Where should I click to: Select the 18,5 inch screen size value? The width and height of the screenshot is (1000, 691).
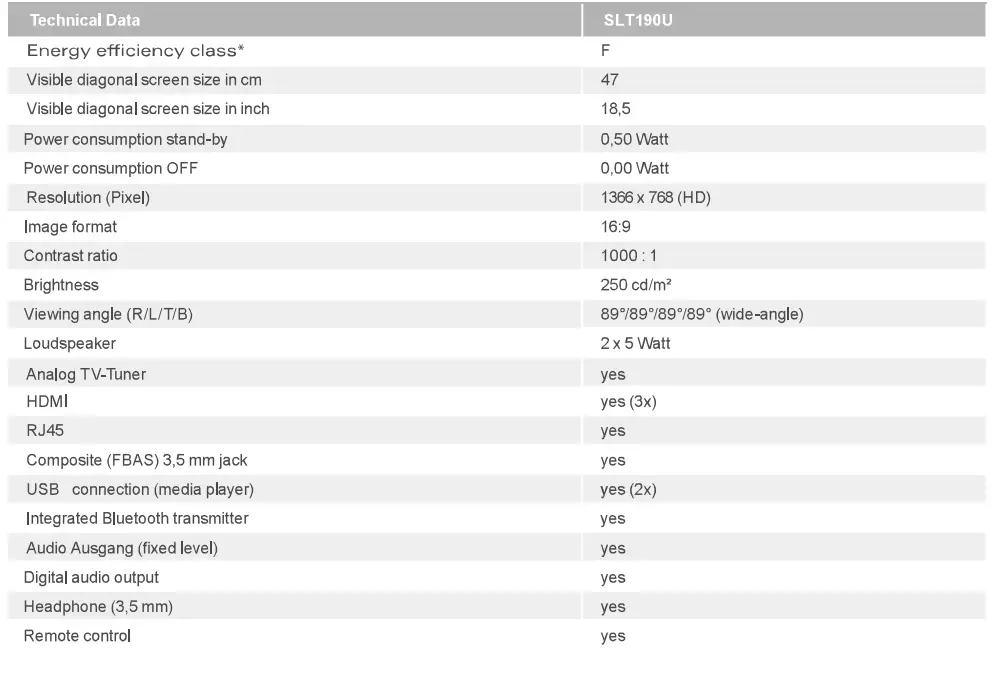point(615,109)
